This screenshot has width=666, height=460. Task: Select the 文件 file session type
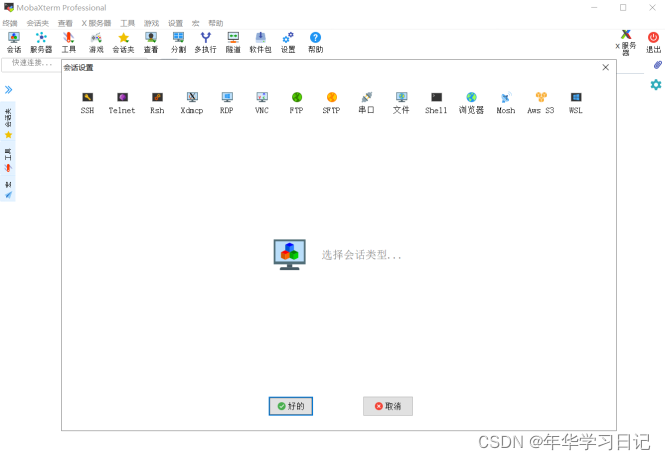401,103
